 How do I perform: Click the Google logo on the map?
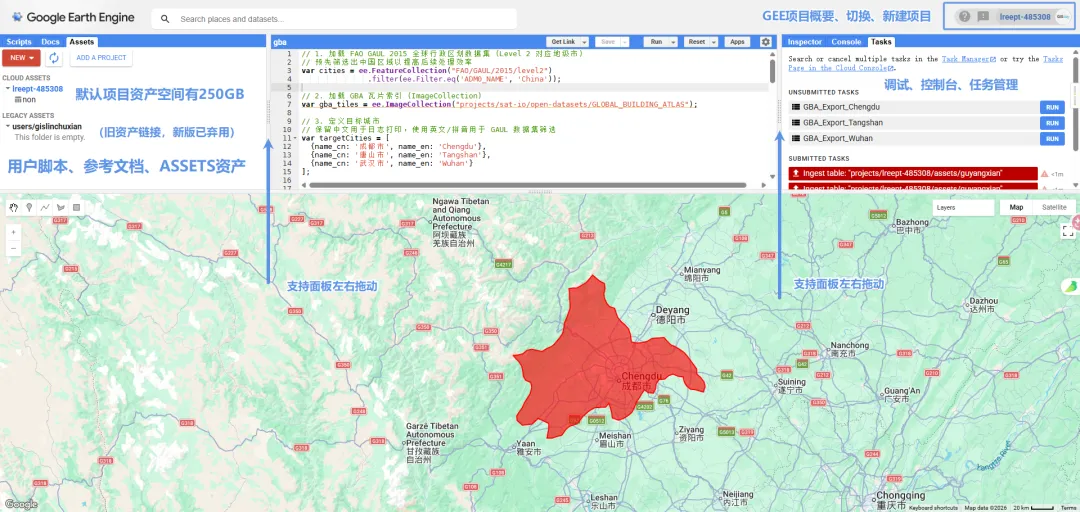[20, 504]
